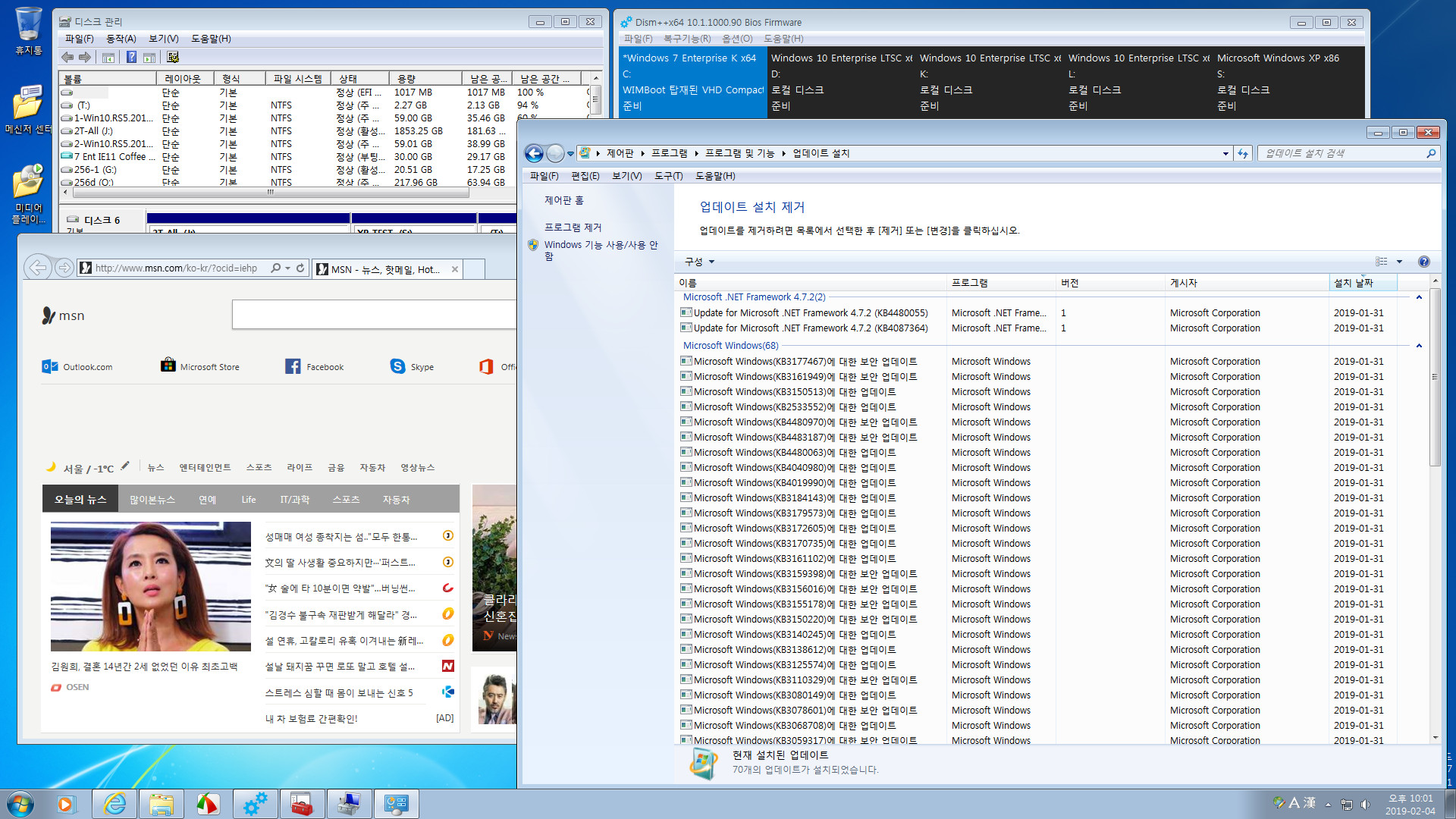Open 파일(F) menu in Disk Management

tap(80, 39)
